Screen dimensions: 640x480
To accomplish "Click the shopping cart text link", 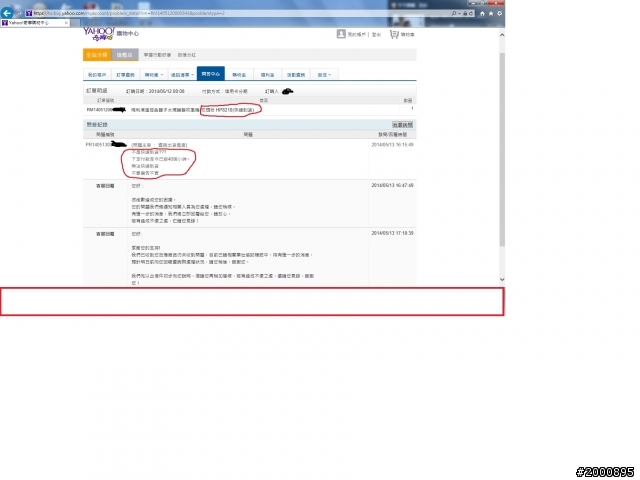I will 407,35.
